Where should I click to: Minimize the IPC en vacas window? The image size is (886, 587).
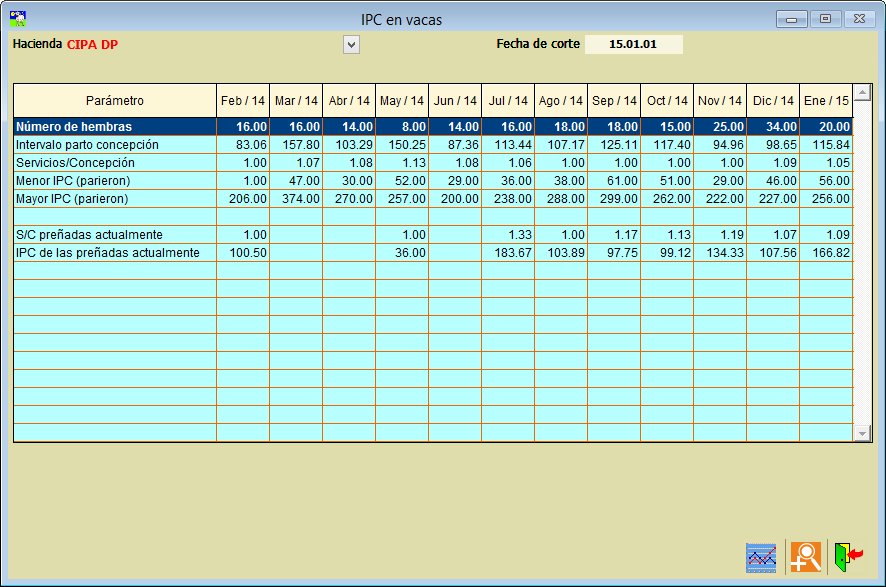791,19
